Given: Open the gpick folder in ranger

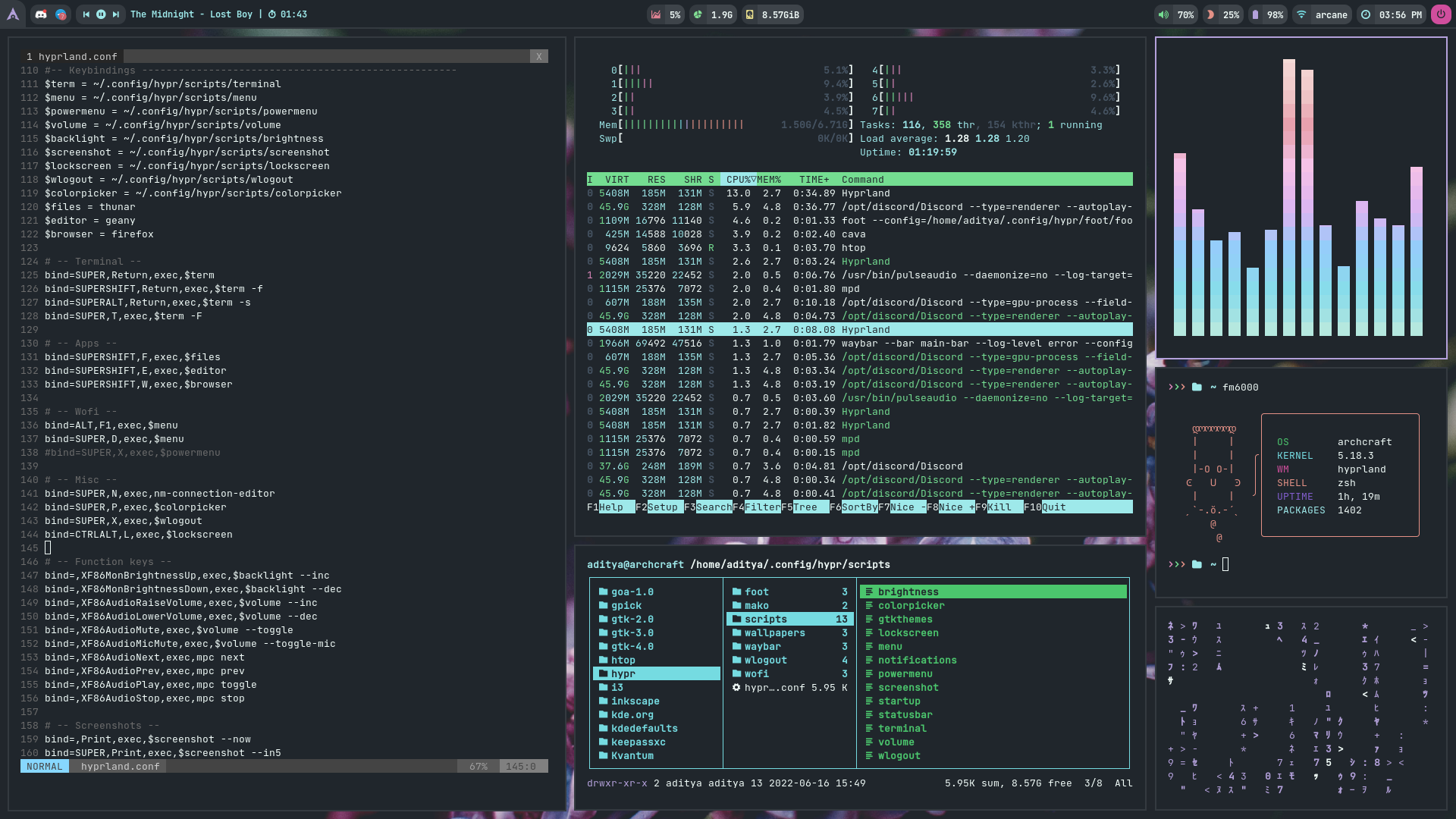Looking at the screenshot, I should click(x=657, y=606).
